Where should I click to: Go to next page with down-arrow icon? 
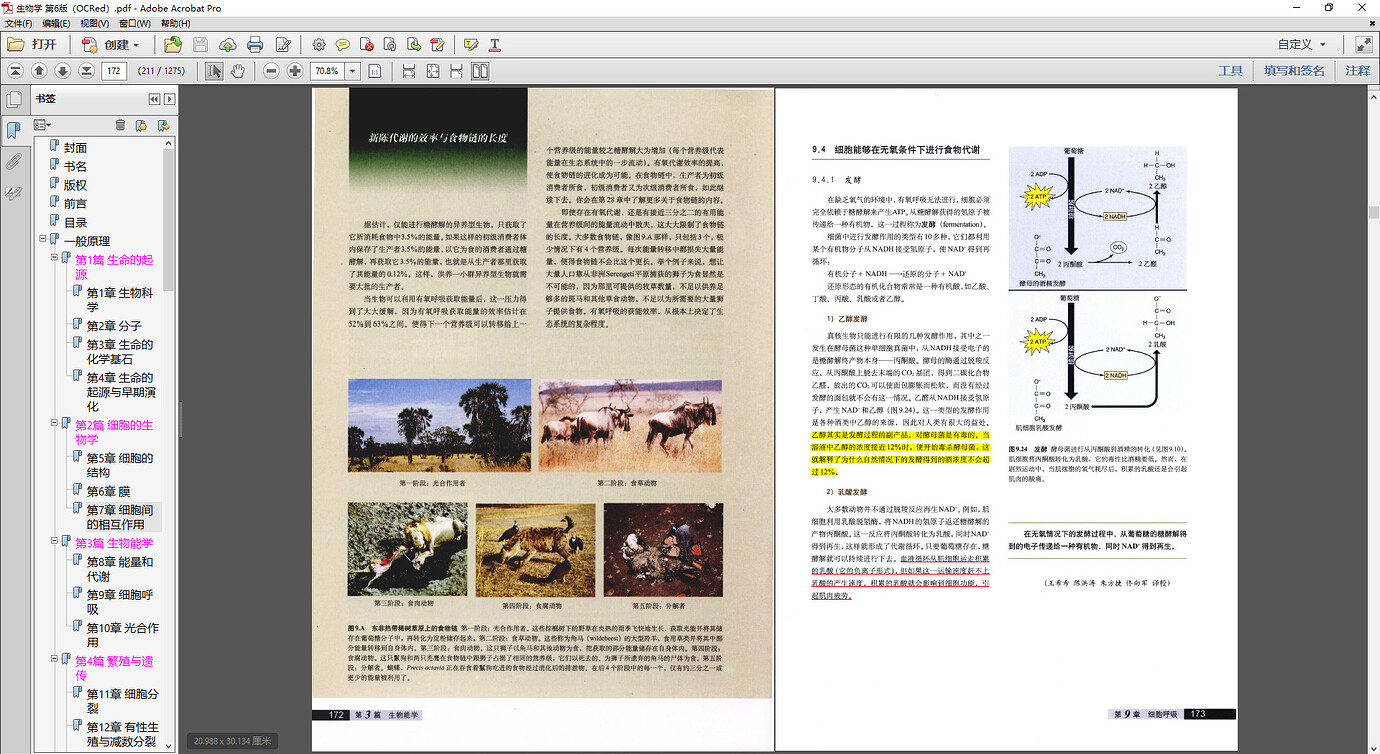[62, 70]
